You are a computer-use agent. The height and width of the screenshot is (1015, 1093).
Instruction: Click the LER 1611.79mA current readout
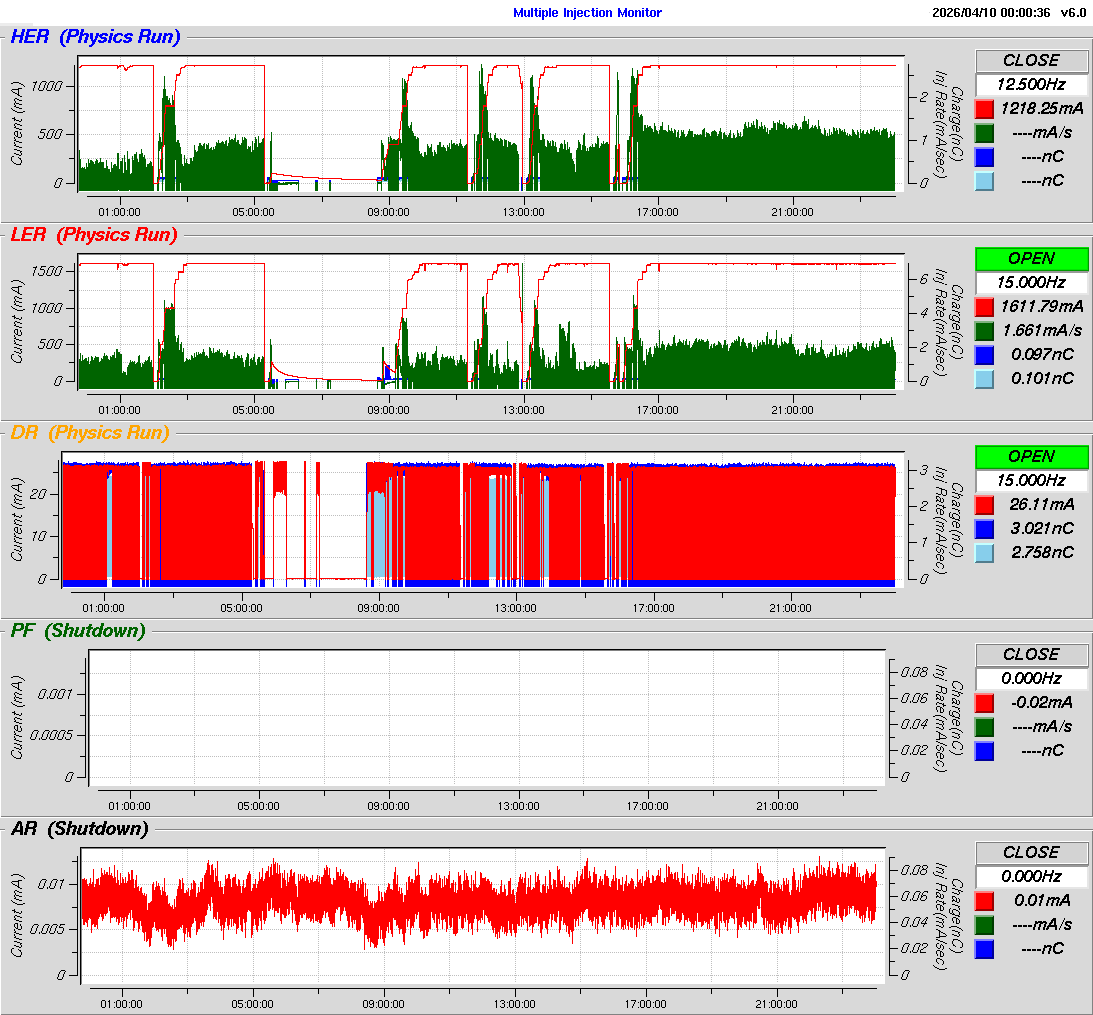pos(1042,306)
